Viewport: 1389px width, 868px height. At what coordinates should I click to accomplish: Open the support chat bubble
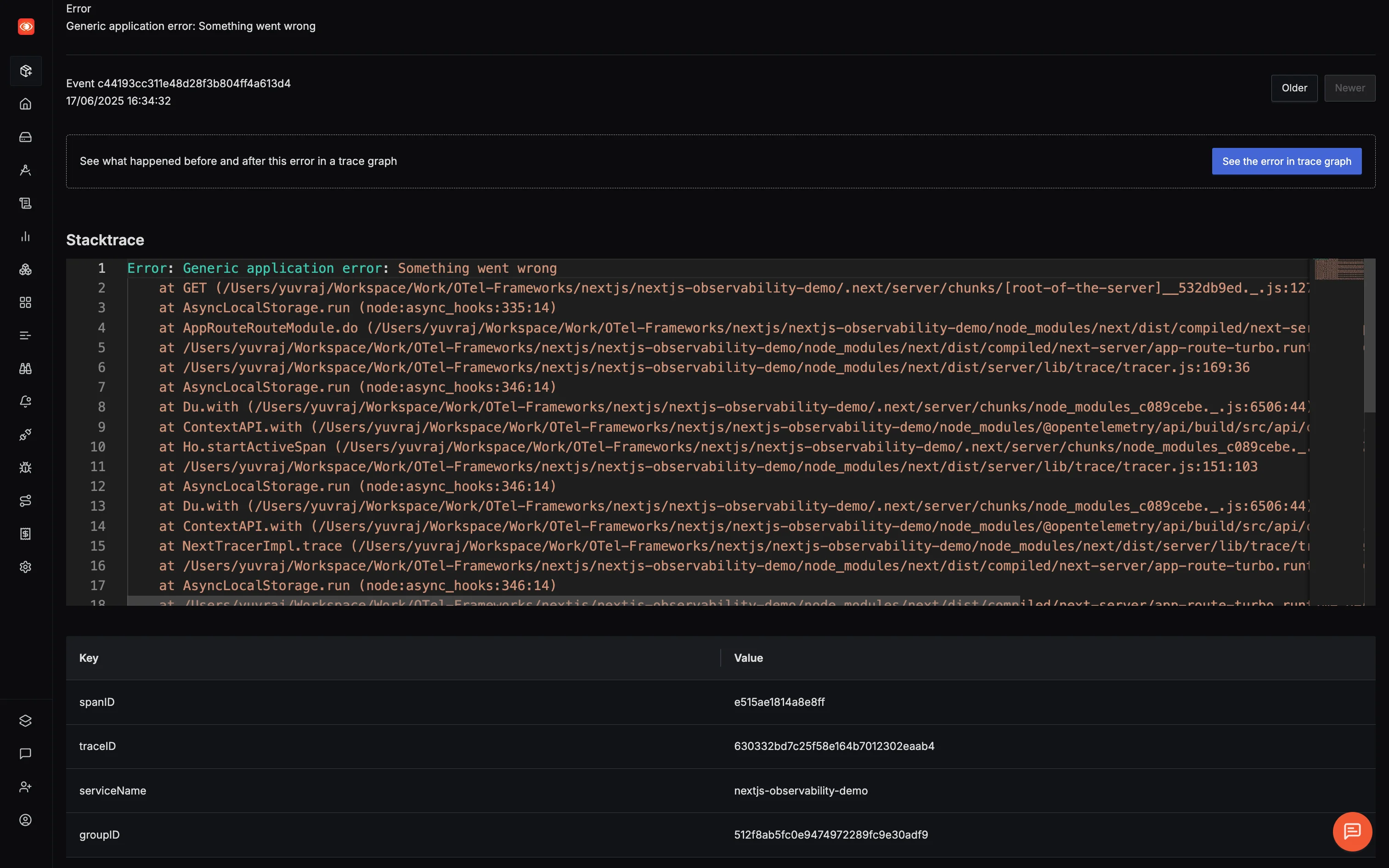pyautogui.click(x=1351, y=831)
